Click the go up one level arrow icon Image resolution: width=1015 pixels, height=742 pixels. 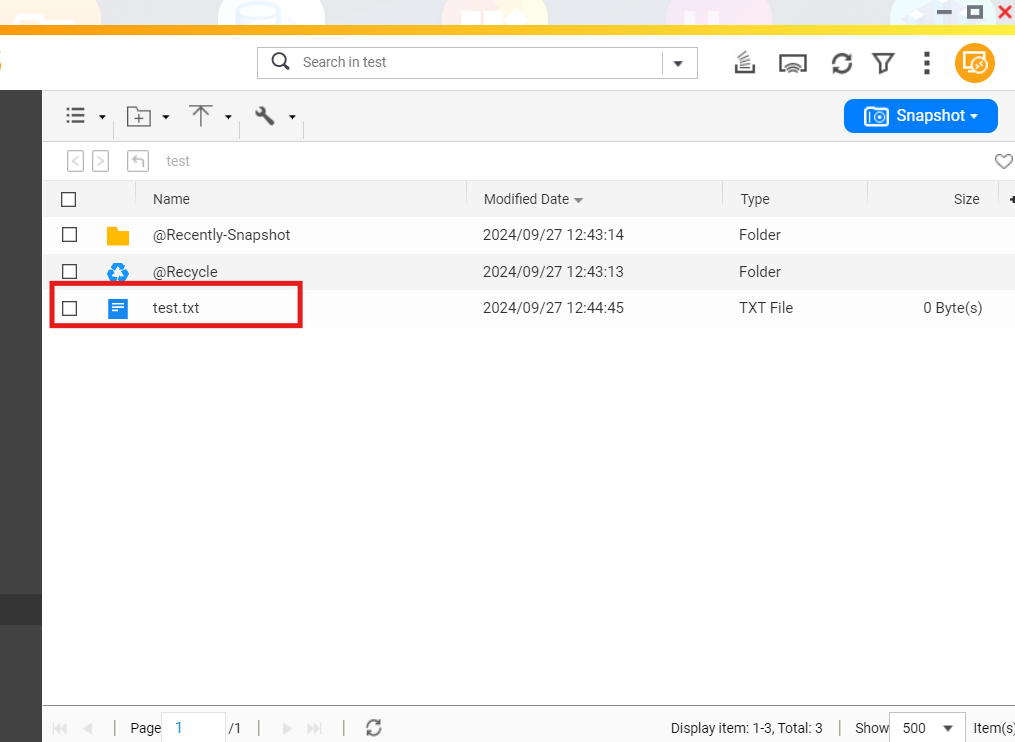pos(137,161)
